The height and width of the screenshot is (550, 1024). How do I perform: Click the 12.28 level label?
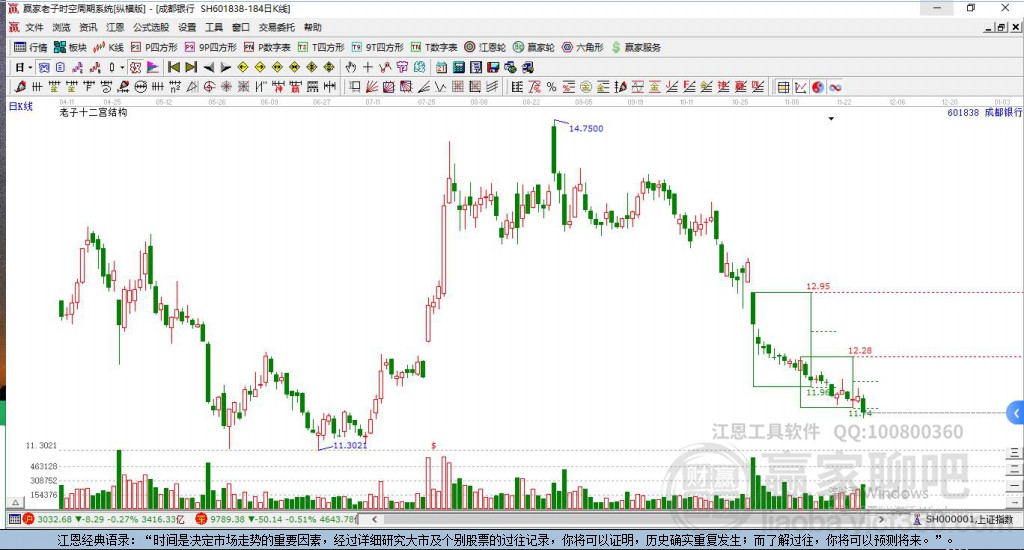coord(859,351)
